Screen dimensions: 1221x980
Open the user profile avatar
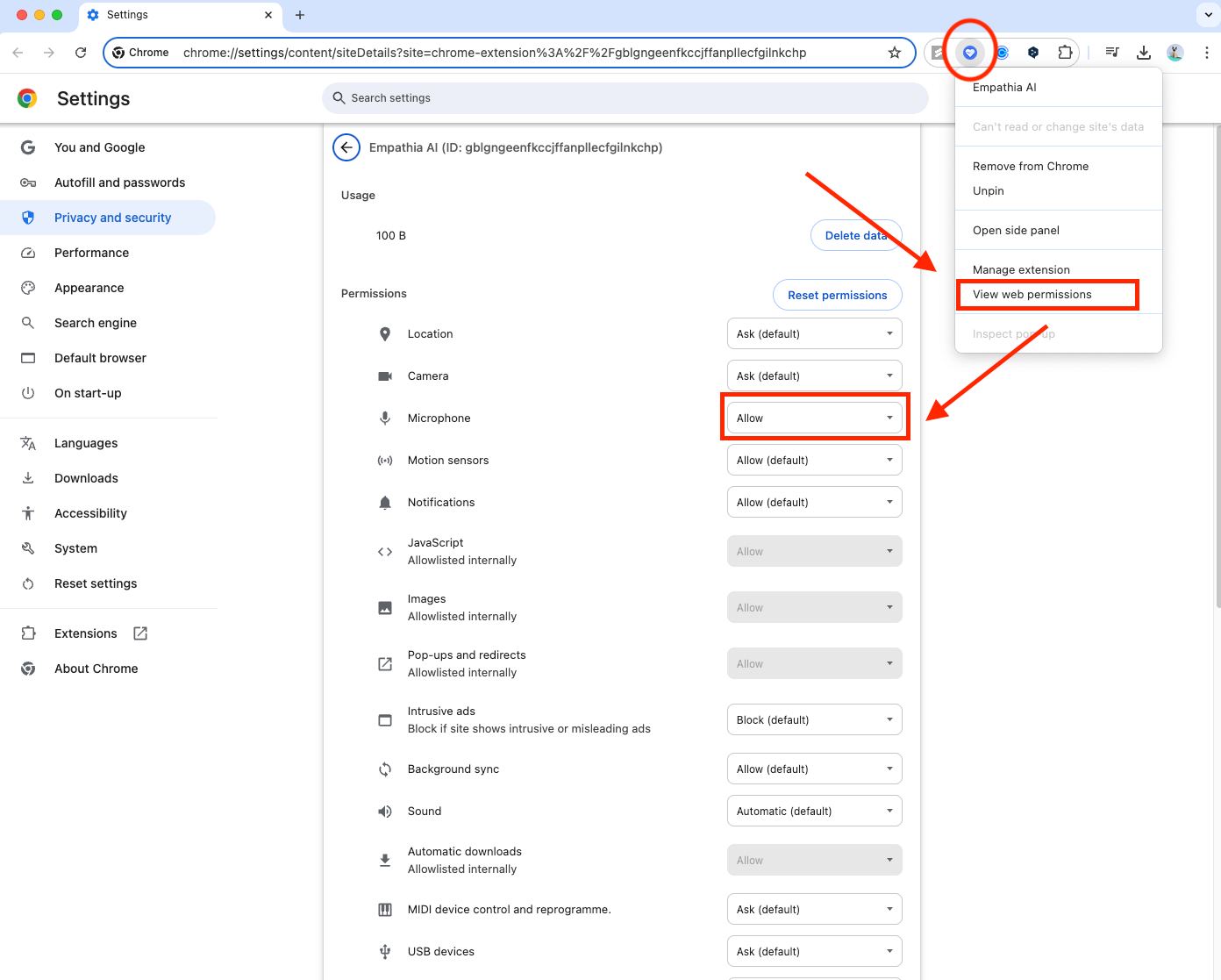[x=1175, y=53]
